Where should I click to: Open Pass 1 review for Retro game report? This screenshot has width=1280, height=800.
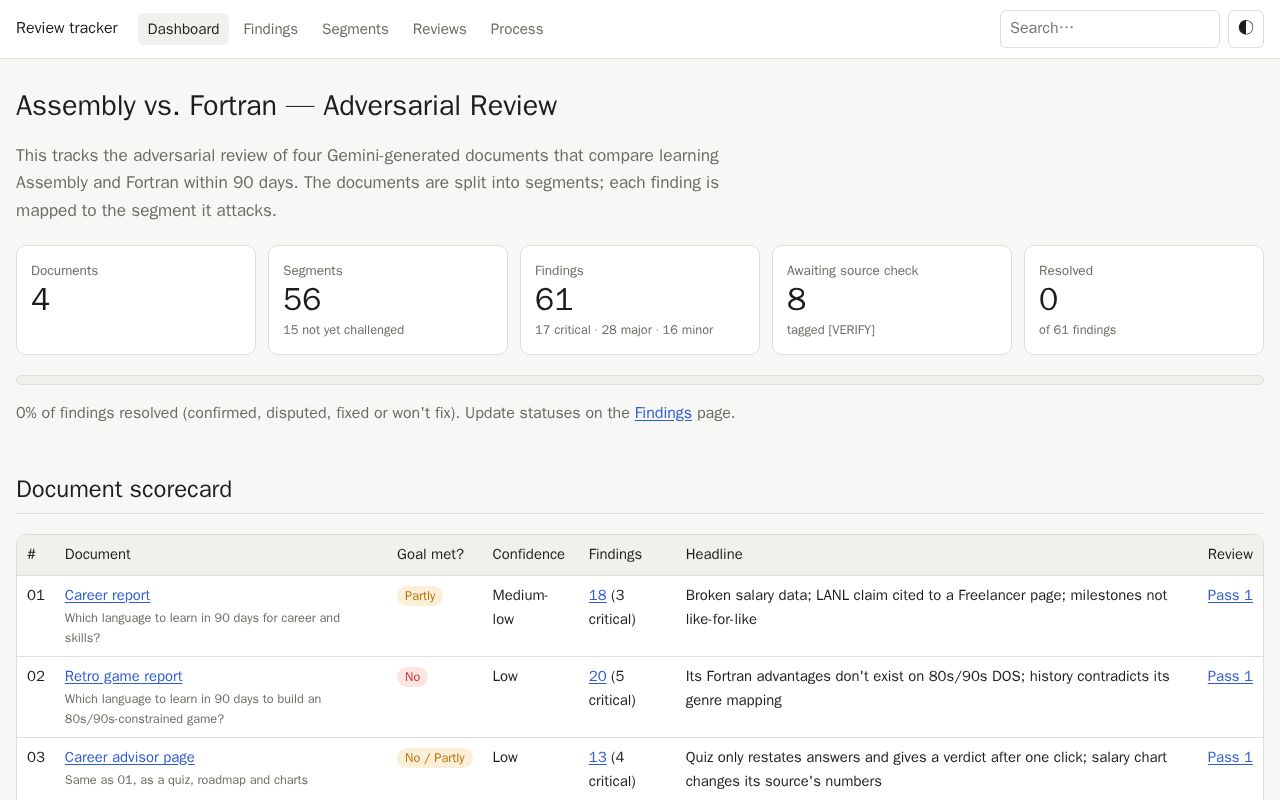click(1230, 676)
